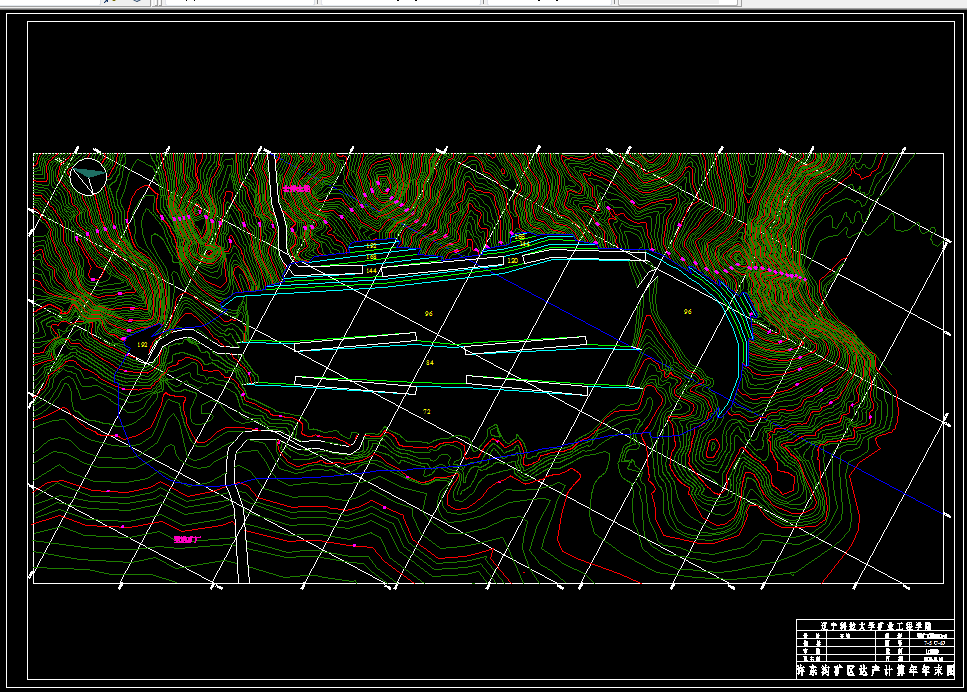
Task: Select the '192' elevation label near the west road
Action: 142,345
